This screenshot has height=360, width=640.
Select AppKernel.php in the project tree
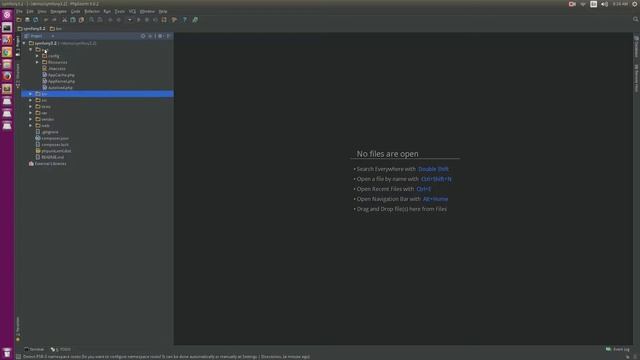coord(61,81)
